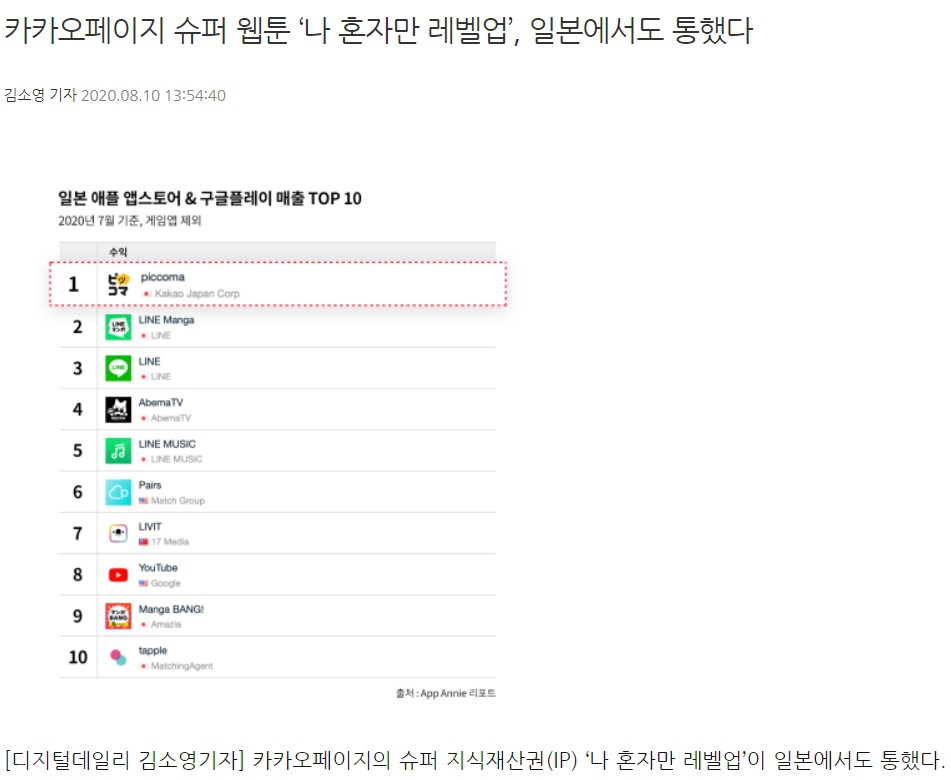The width and height of the screenshot is (951, 780).
Task: Click the AbemaTV app icon
Action: 118,409
